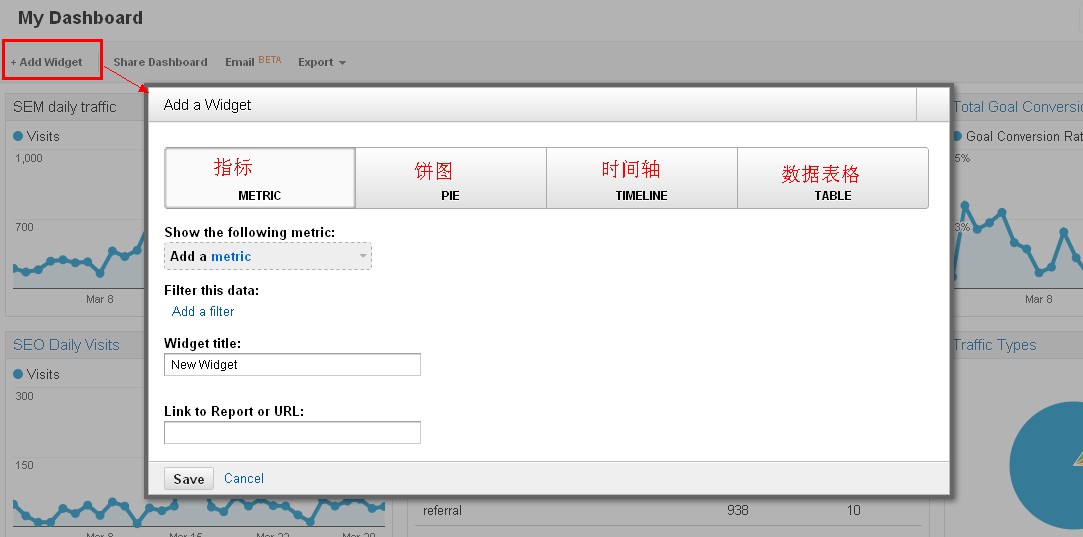Open the Traffic Types widget title

tap(995, 345)
